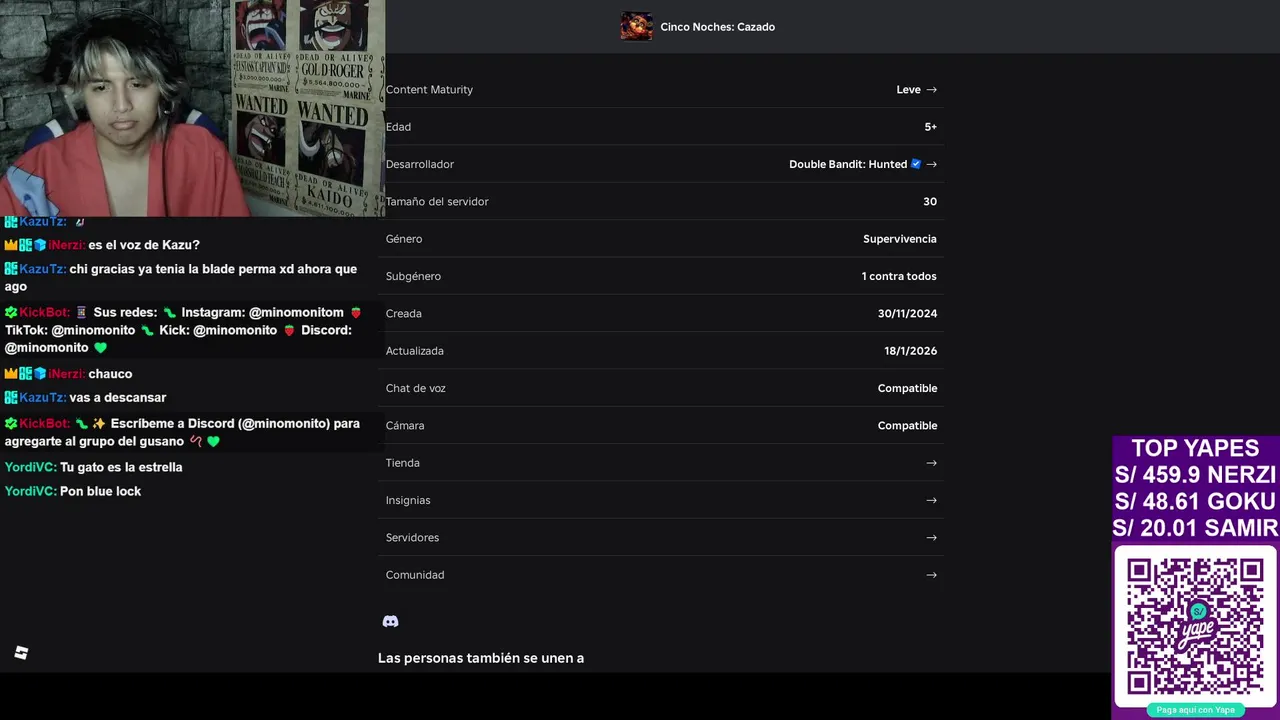Click Compatible value for Chat de voz
1280x720 pixels.
tap(907, 388)
